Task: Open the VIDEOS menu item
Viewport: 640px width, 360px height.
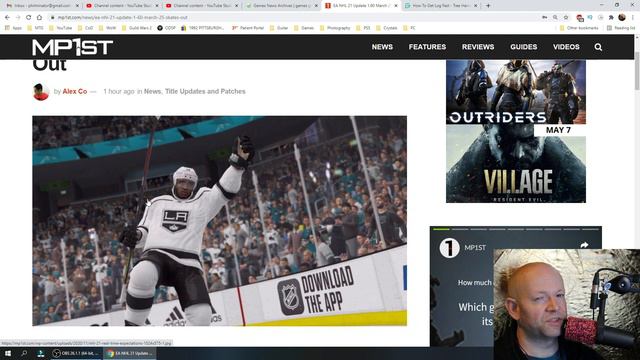Action: click(x=566, y=47)
